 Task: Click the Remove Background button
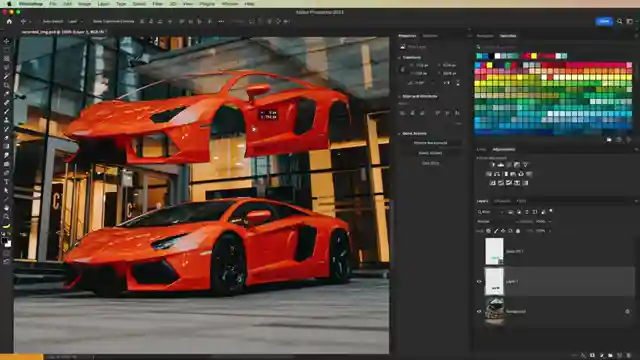point(430,143)
